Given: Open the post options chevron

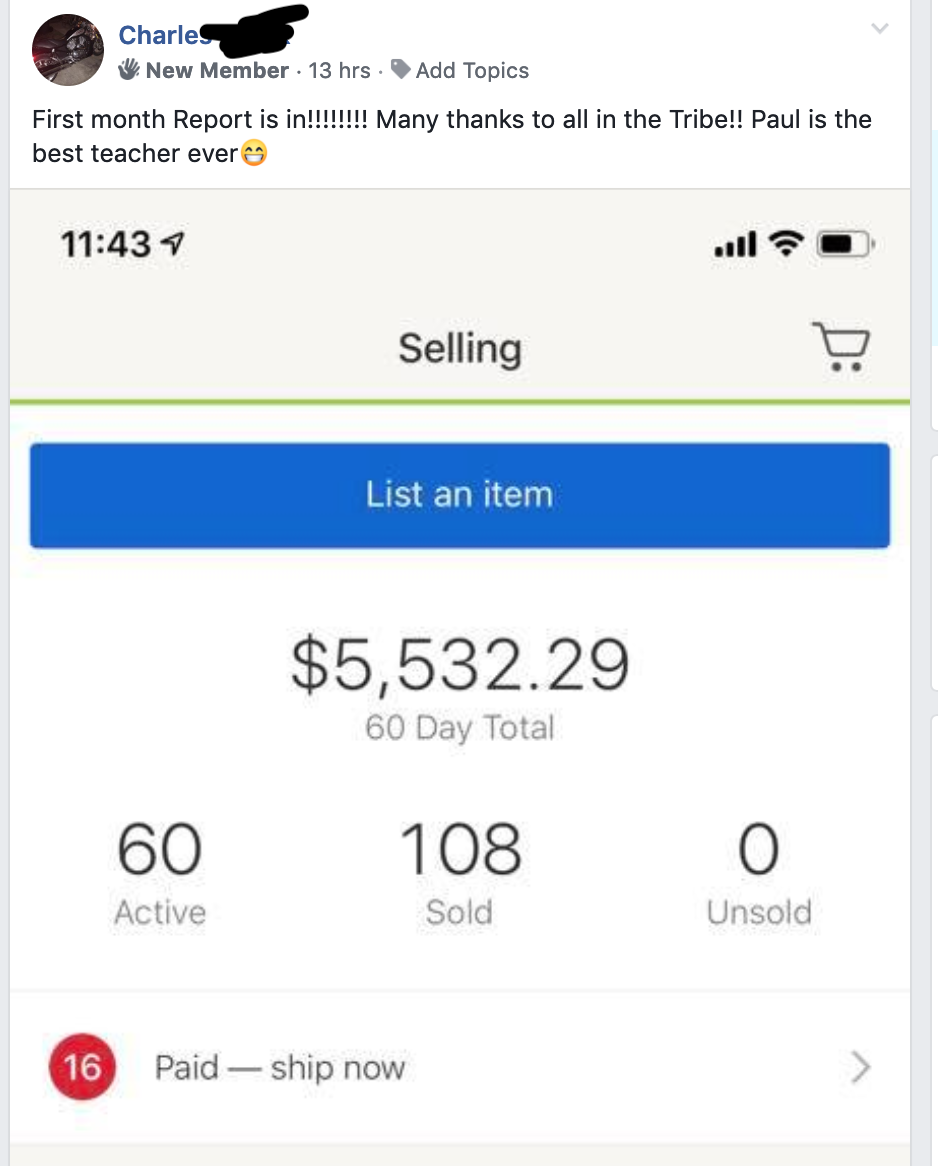Looking at the screenshot, I should tap(880, 29).
